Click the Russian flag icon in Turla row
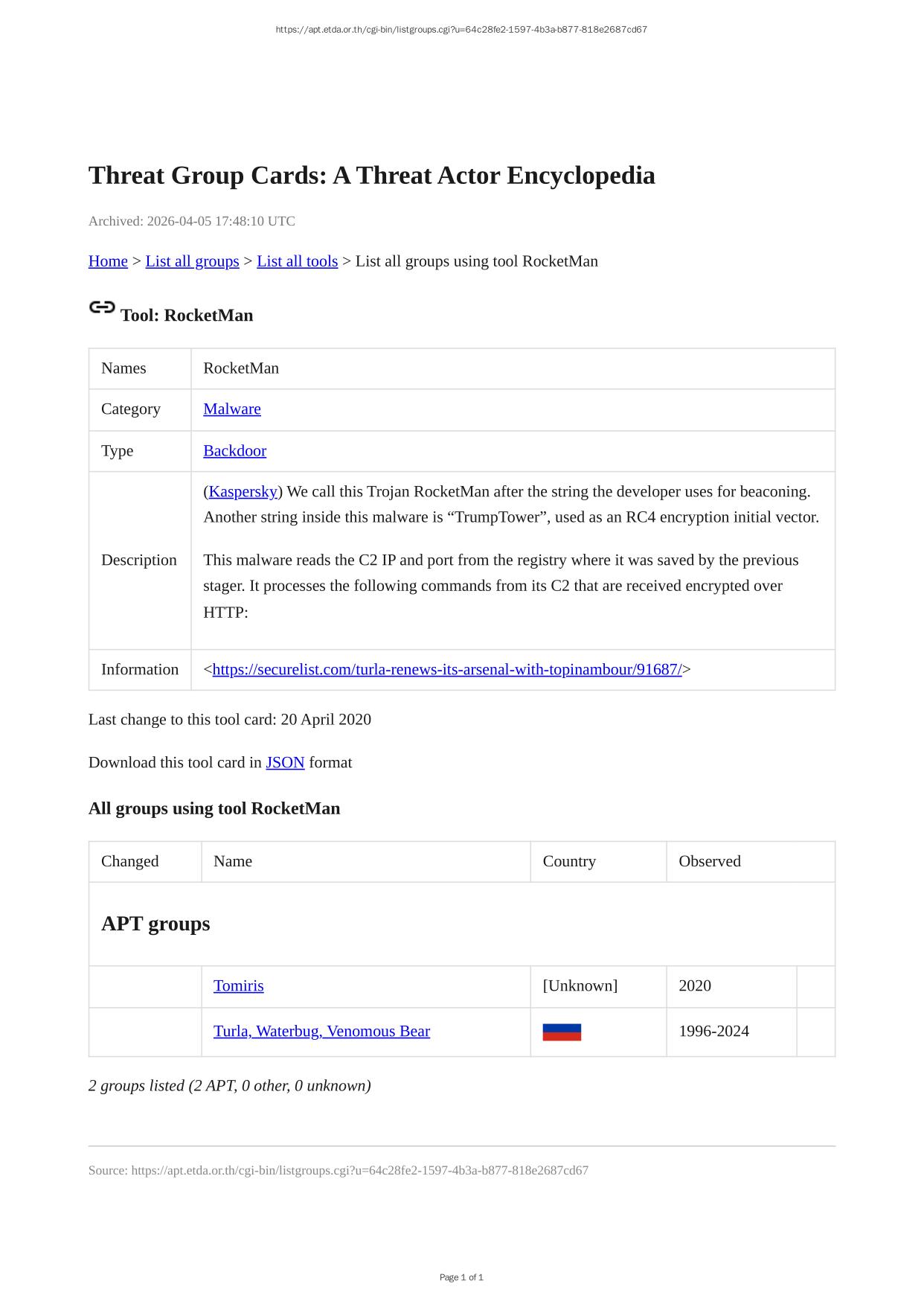 click(x=562, y=1032)
